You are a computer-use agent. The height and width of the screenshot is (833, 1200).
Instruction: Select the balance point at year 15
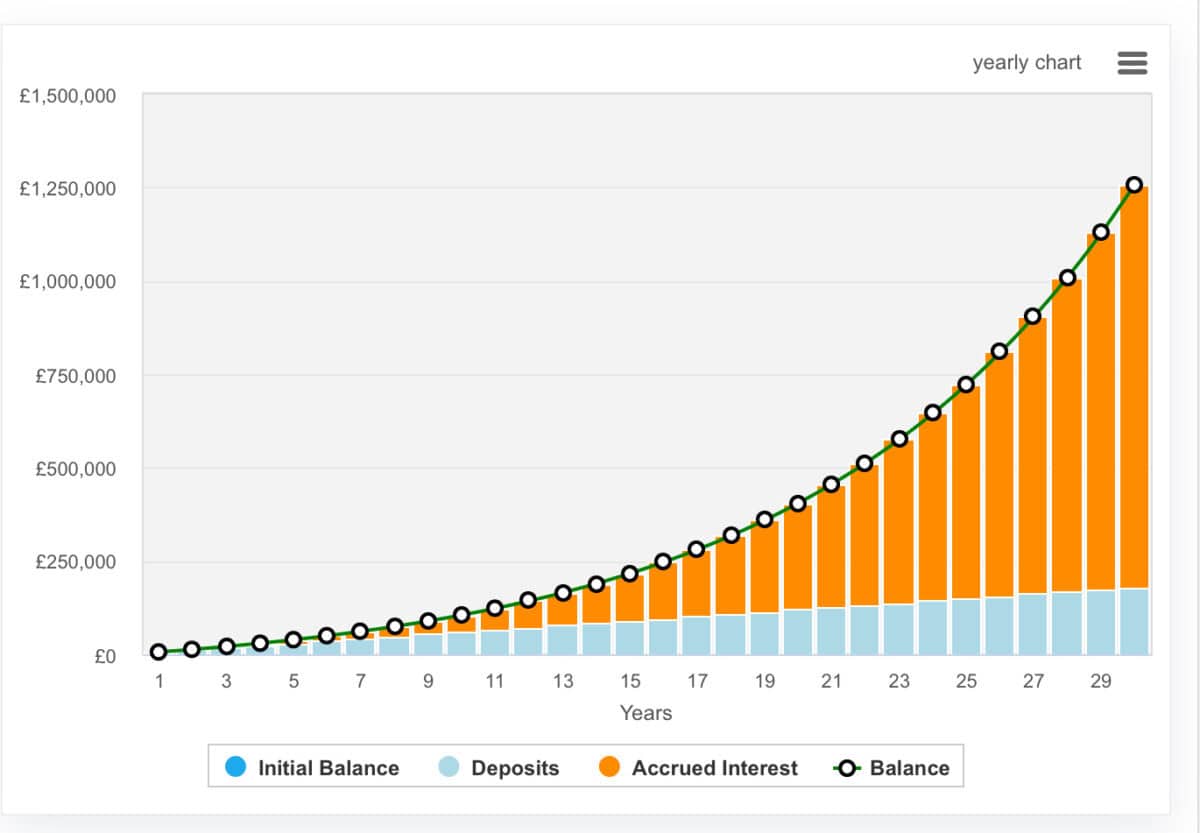pos(629,575)
